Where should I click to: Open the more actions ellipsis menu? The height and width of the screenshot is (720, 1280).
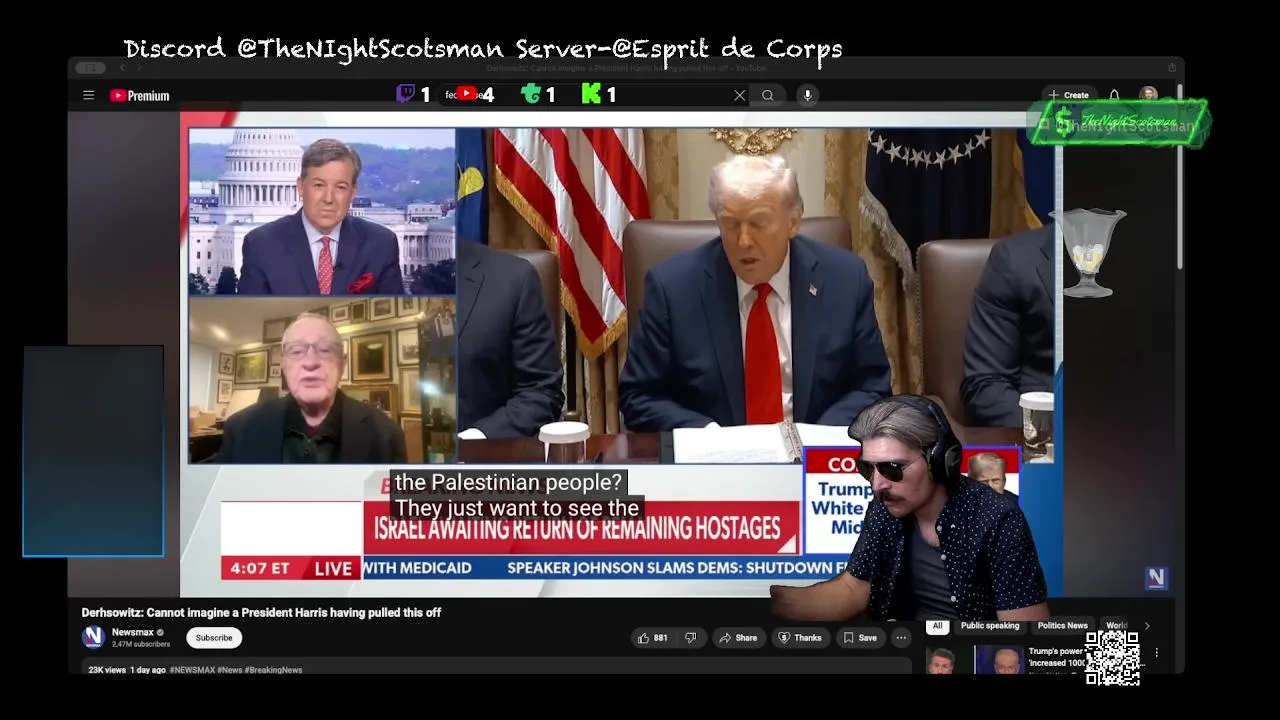(x=901, y=638)
